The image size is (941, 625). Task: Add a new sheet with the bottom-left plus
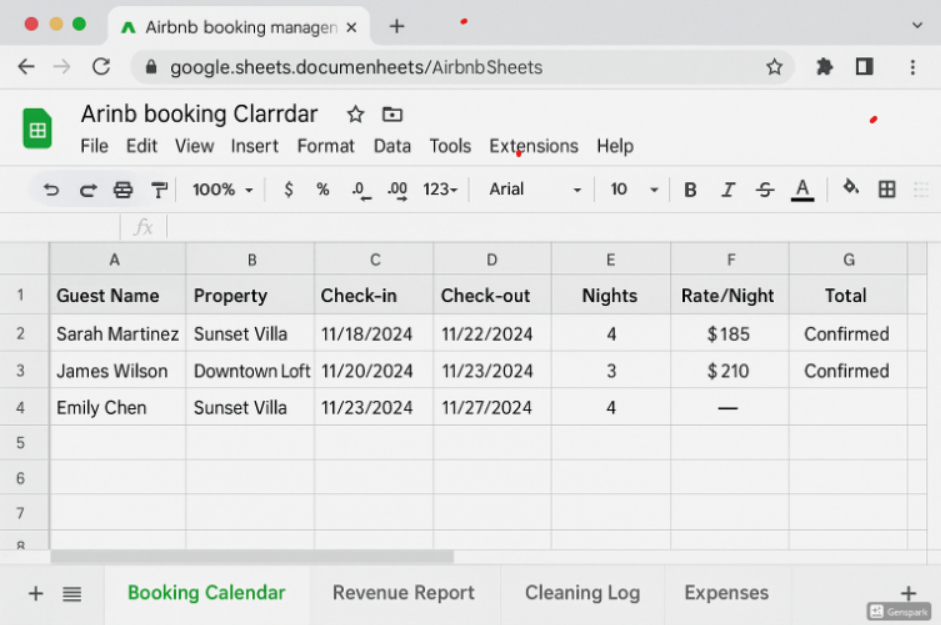pos(35,593)
